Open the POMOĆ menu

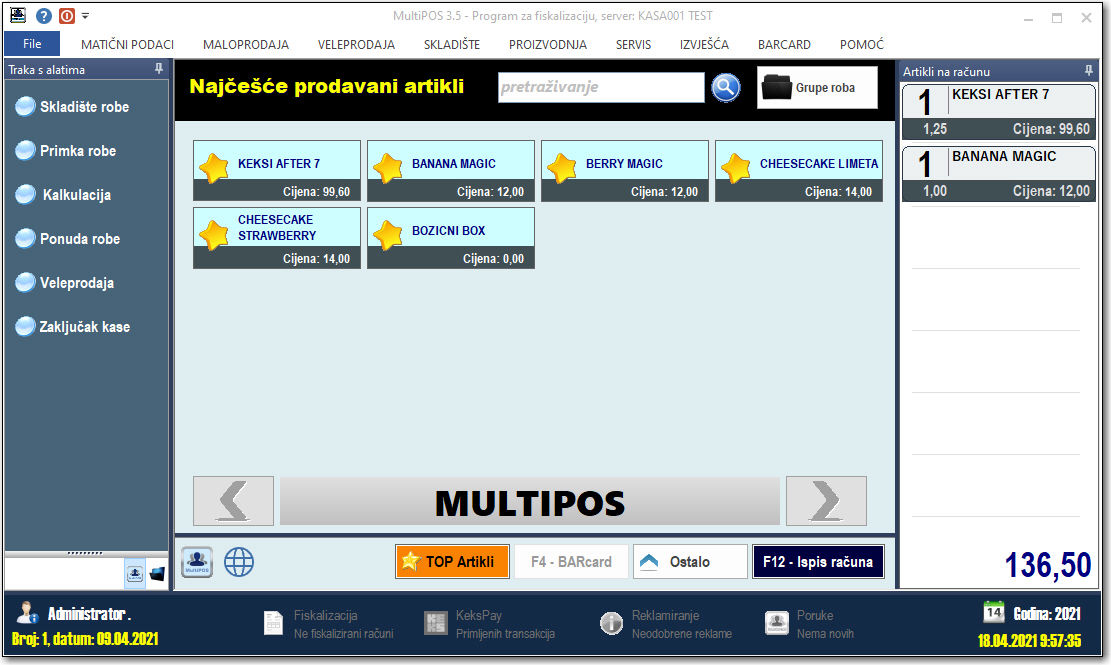pyautogui.click(x=862, y=45)
